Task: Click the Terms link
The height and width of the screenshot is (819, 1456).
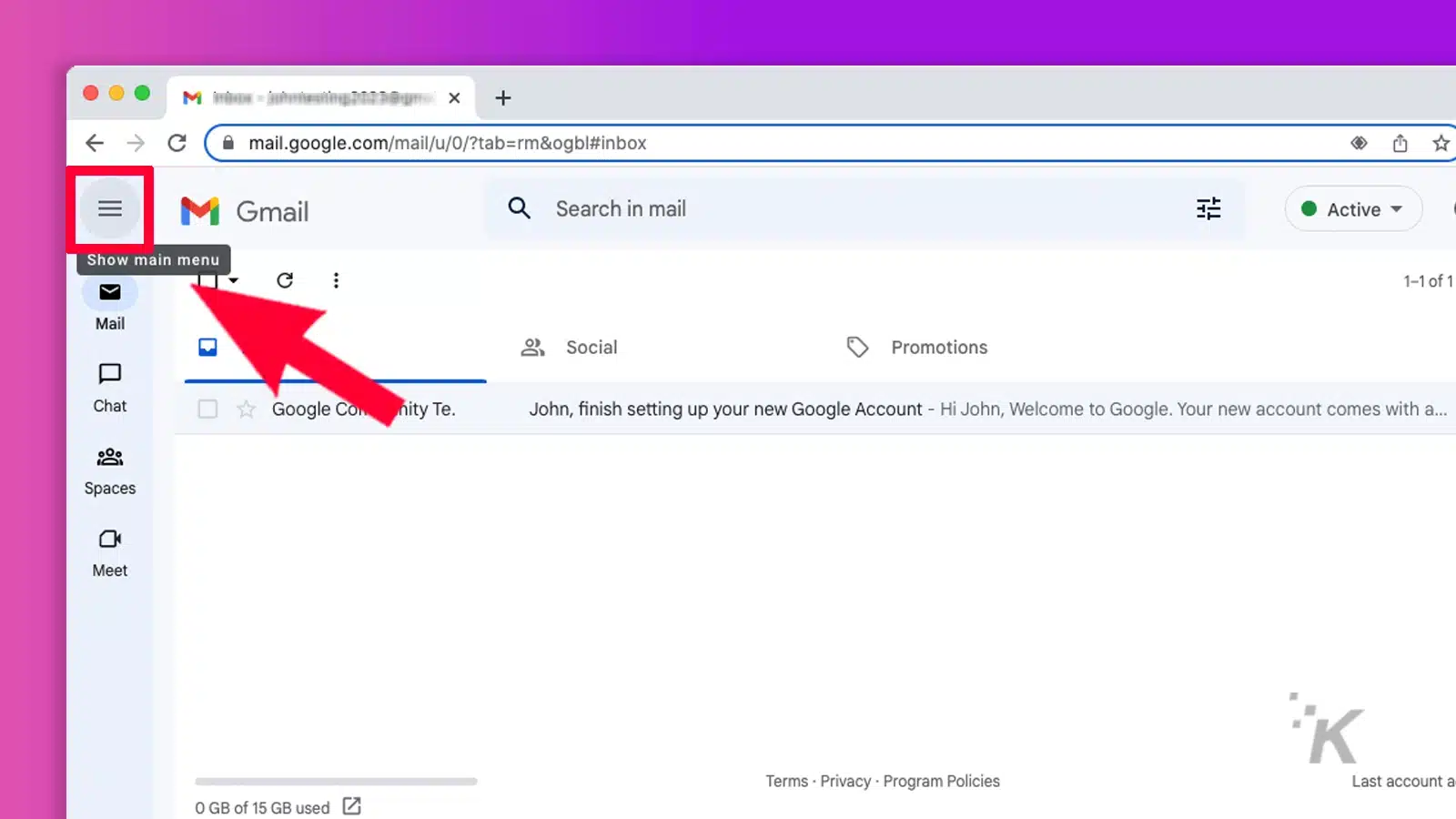Action: pyautogui.click(x=786, y=781)
